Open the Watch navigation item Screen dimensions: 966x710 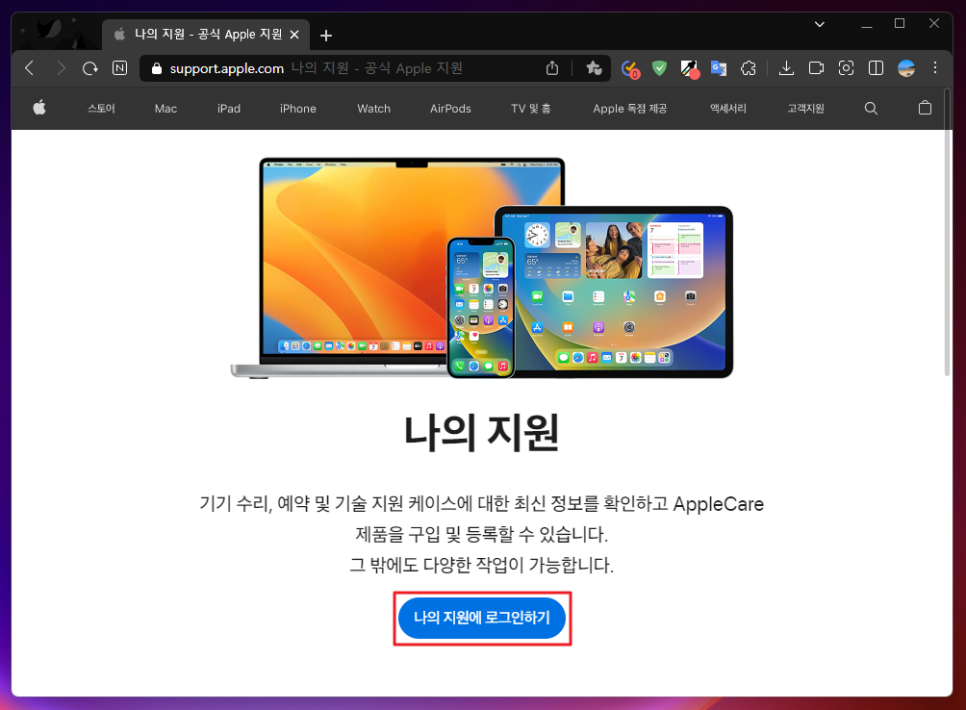[374, 108]
